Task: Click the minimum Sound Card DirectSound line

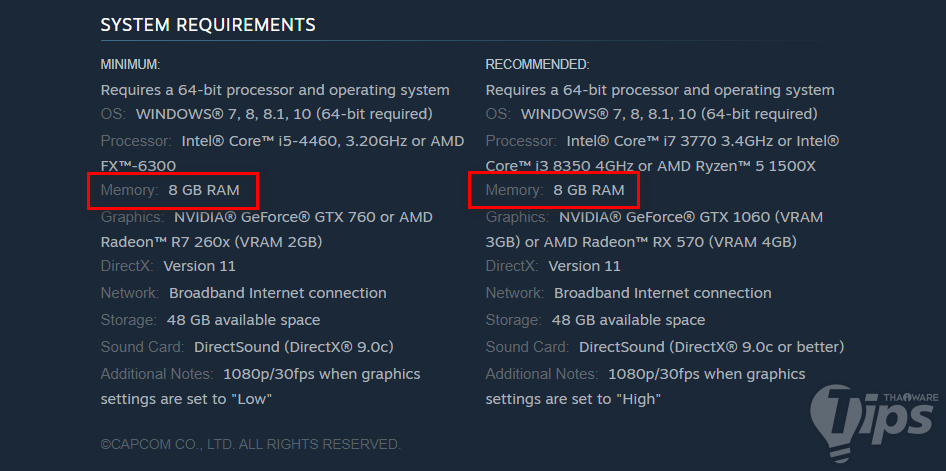Action: (x=293, y=347)
